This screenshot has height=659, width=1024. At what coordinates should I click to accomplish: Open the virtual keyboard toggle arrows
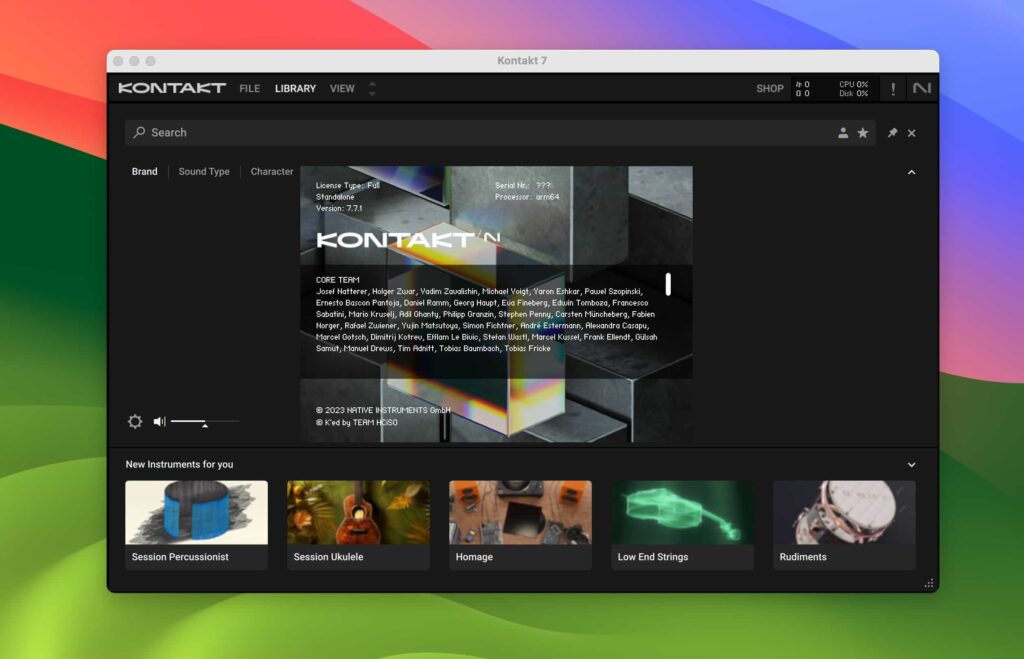click(371, 88)
